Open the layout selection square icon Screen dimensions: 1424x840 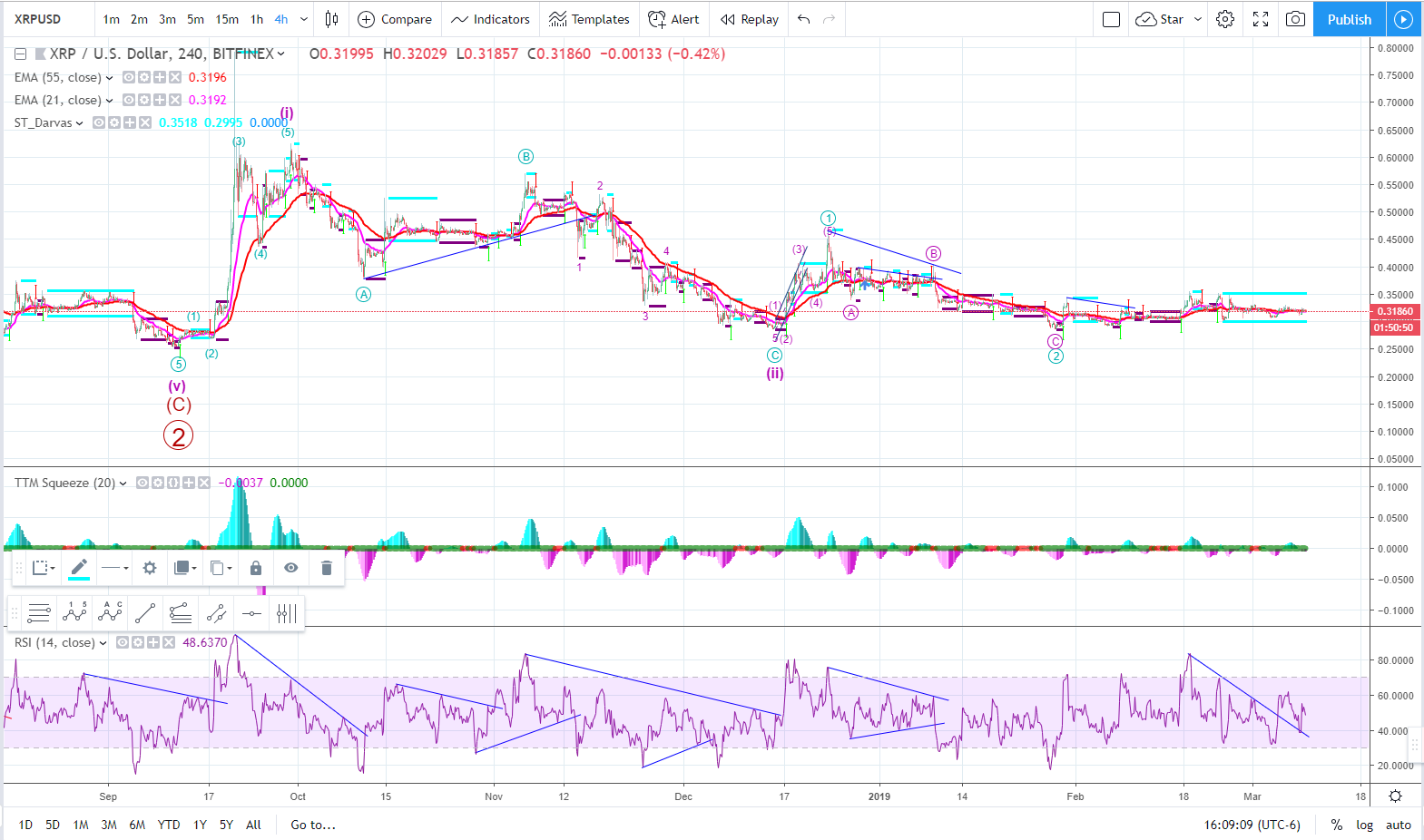(x=1111, y=19)
